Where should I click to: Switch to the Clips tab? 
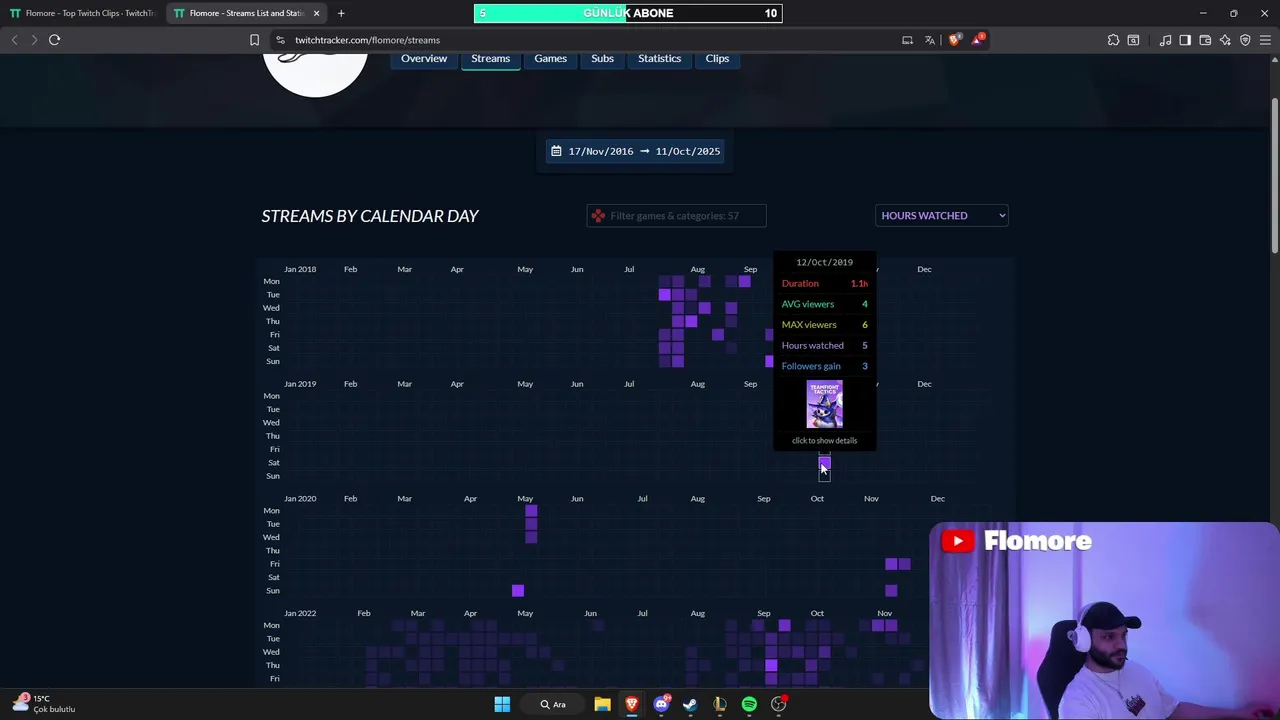click(717, 58)
